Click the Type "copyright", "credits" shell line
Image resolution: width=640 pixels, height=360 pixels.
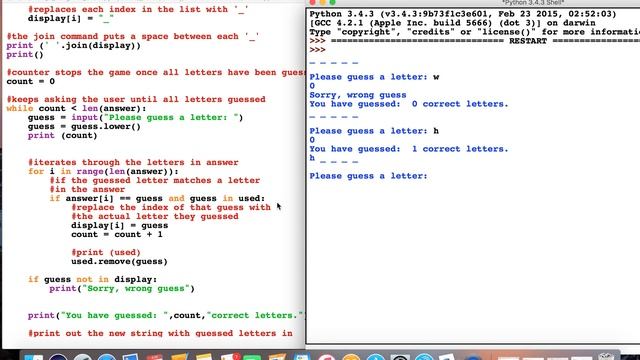pos(475,32)
